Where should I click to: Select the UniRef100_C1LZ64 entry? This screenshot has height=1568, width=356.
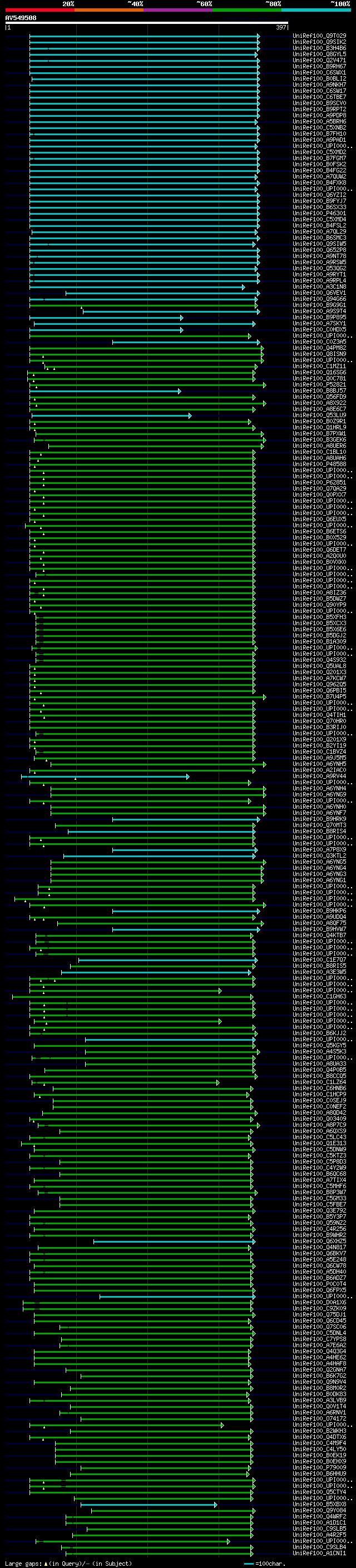[x=319, y=1083]
